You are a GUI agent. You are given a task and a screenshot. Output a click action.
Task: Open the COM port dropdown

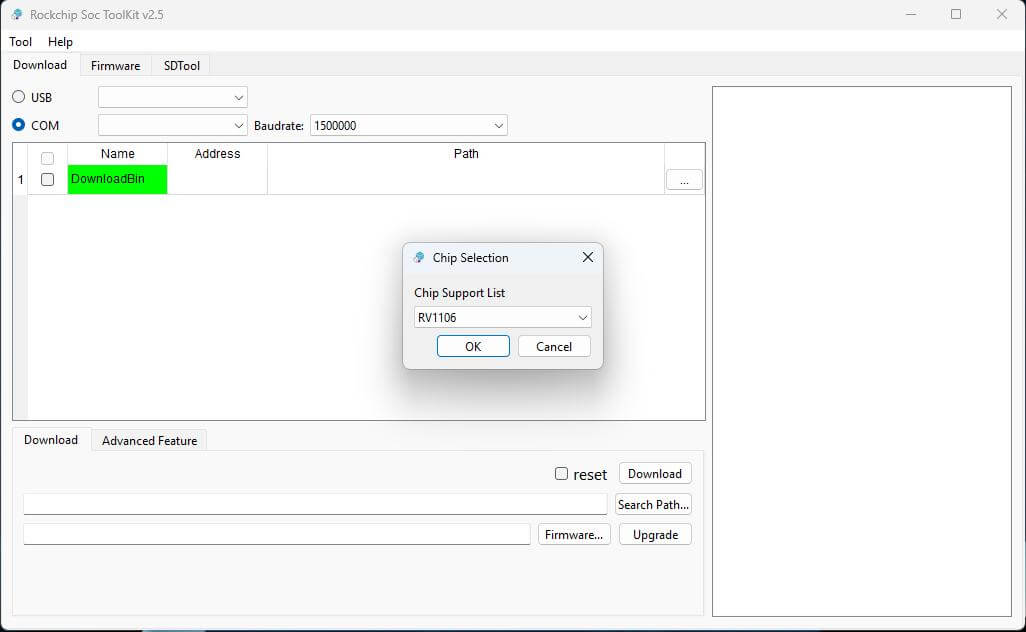pyautogui.click(x=173, y=125)
